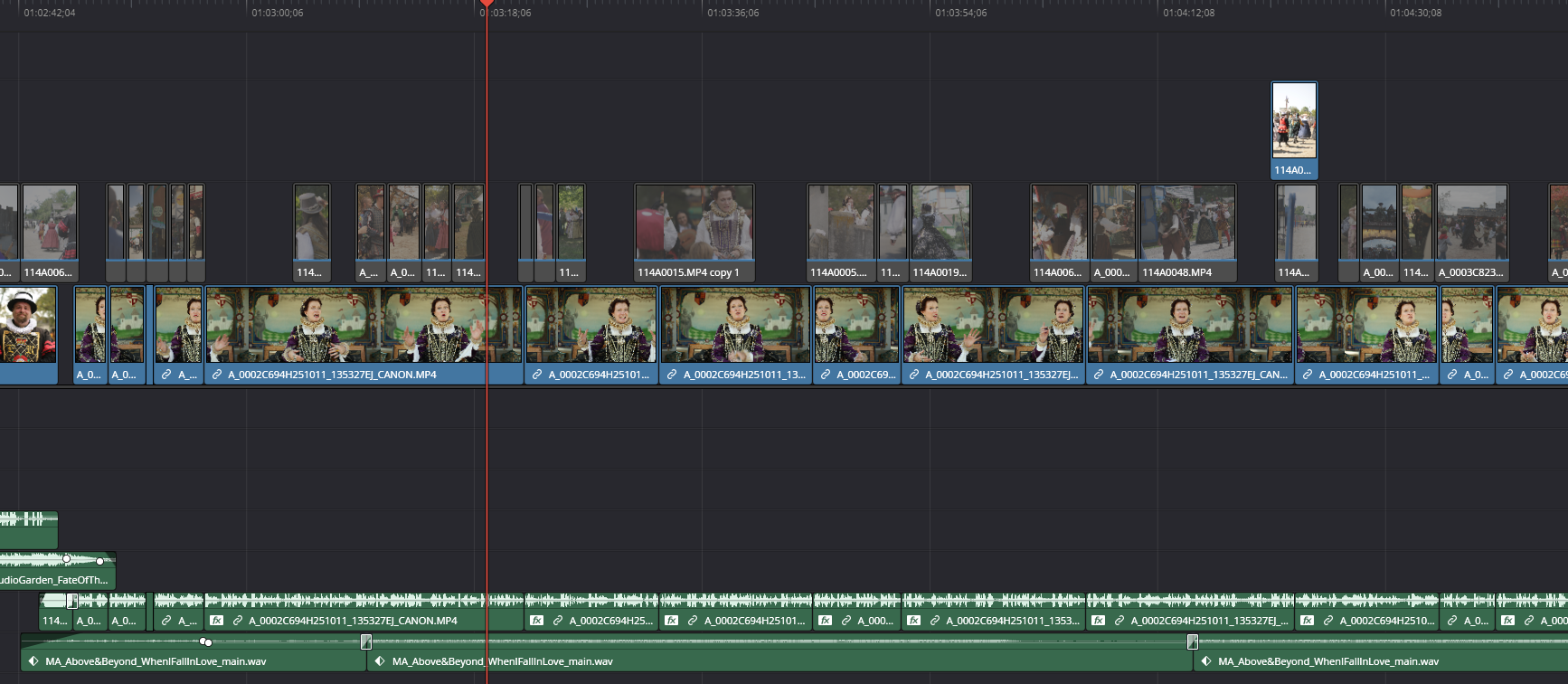Click link icon on video clip A_0002C694H251011_135327EJ_CANON.MP4
Image resolution: width=1568 pixels, height=684 pixels.
click(x=217, y=375)
